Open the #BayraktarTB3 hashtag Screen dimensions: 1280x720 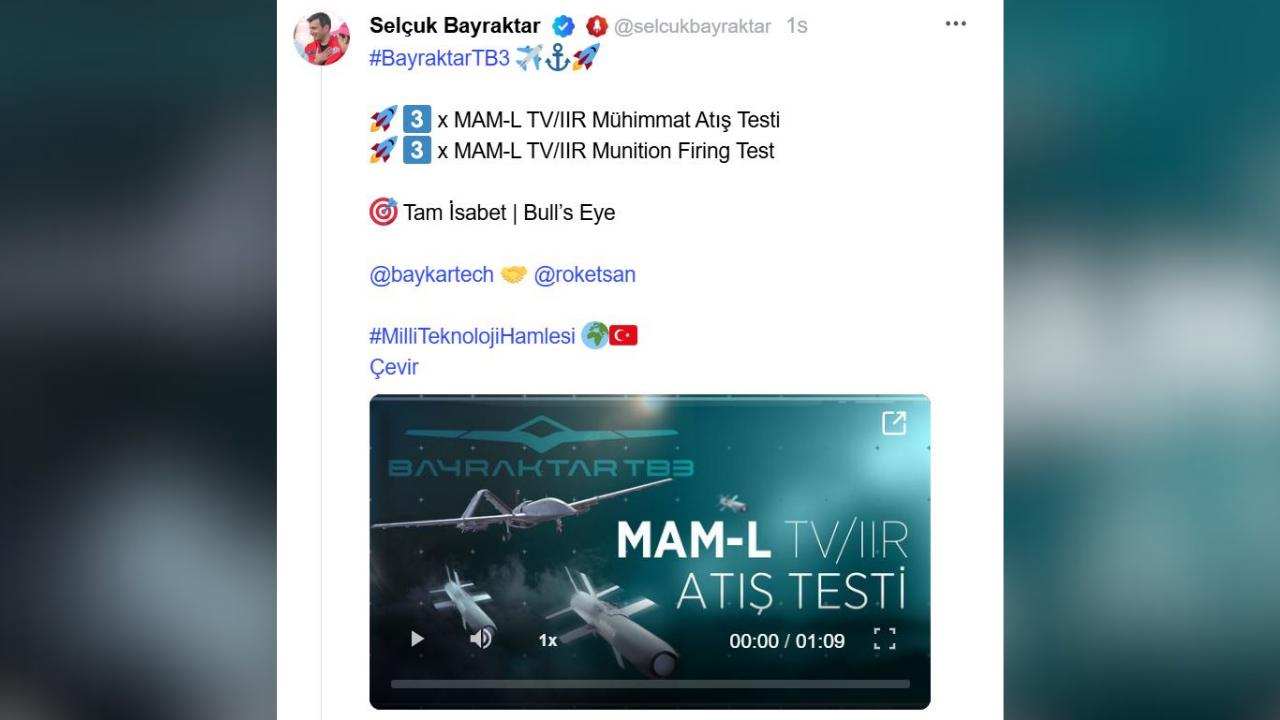pyautogui.click(x=440, y=57)
